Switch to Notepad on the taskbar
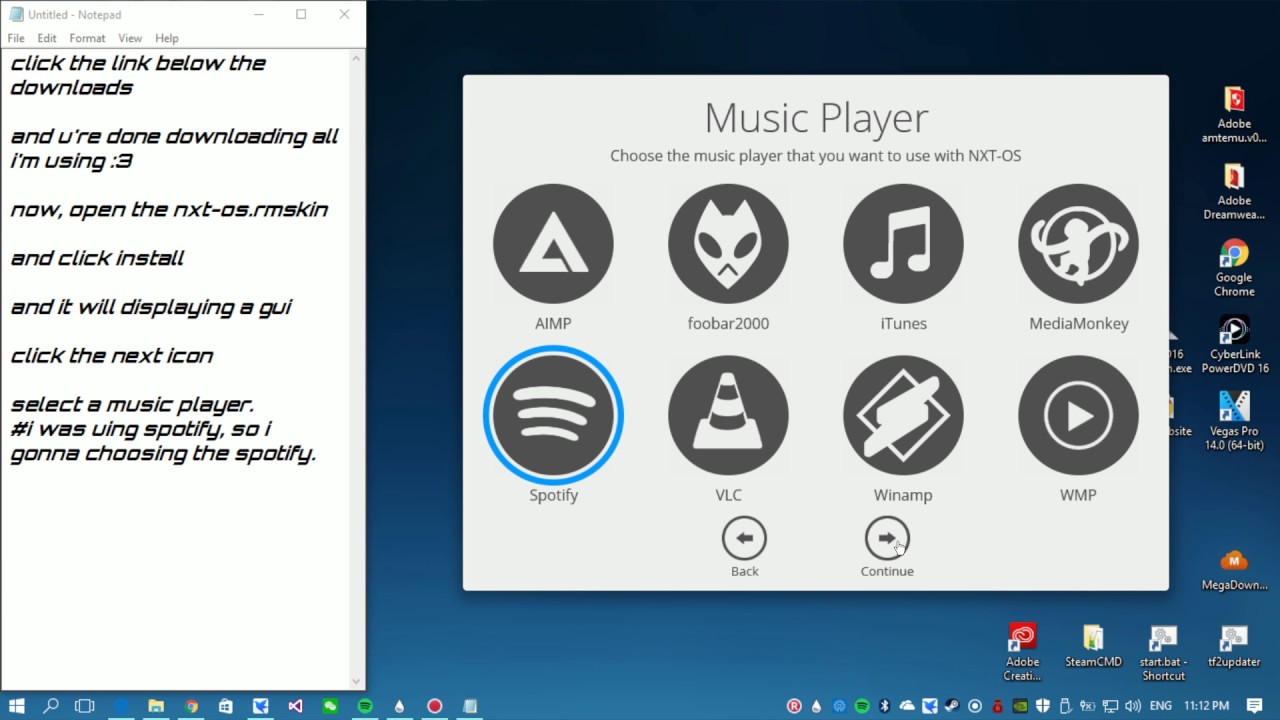 [469, 706]
